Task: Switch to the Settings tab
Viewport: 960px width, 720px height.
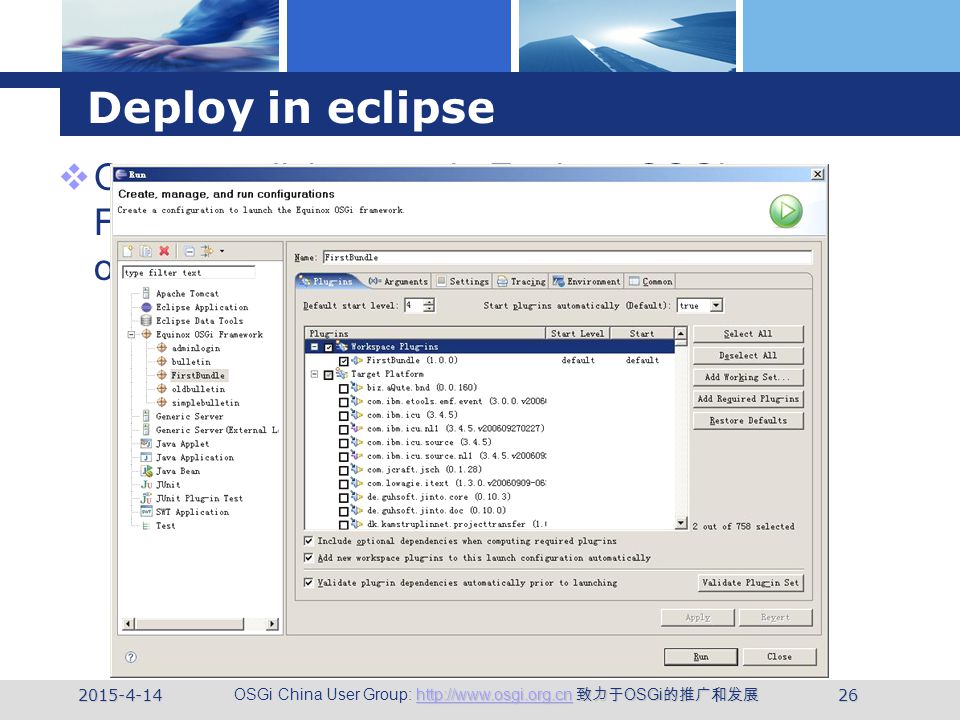Action: click(463, 281)
